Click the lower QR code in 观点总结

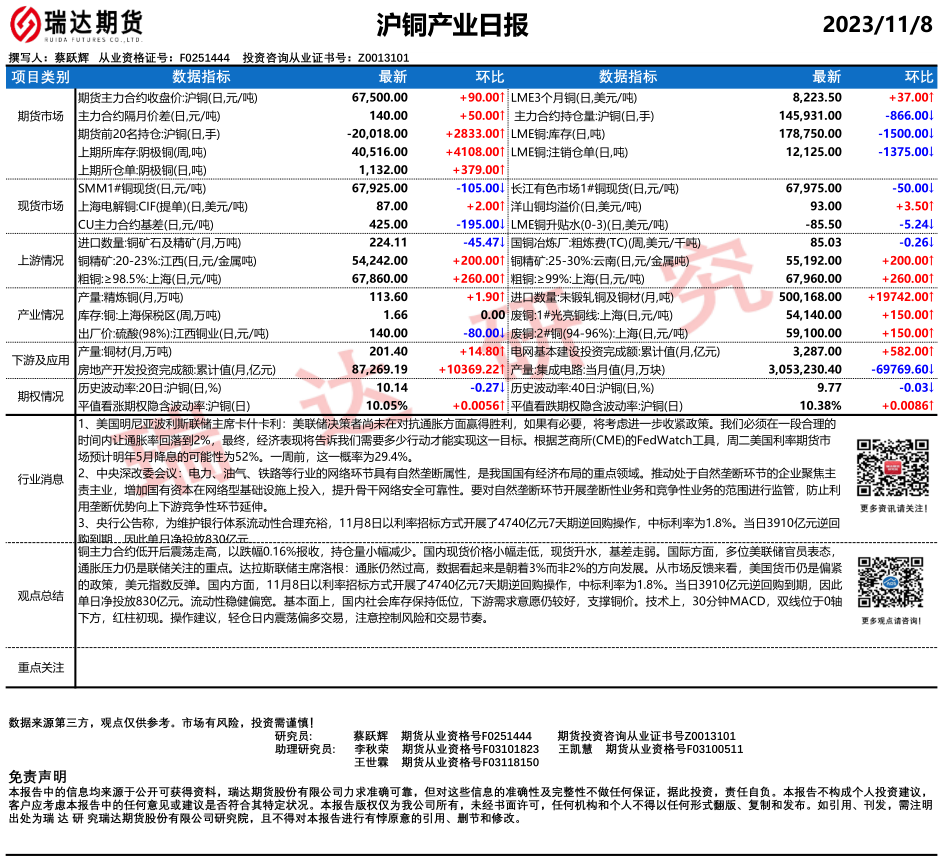(887, 583)
